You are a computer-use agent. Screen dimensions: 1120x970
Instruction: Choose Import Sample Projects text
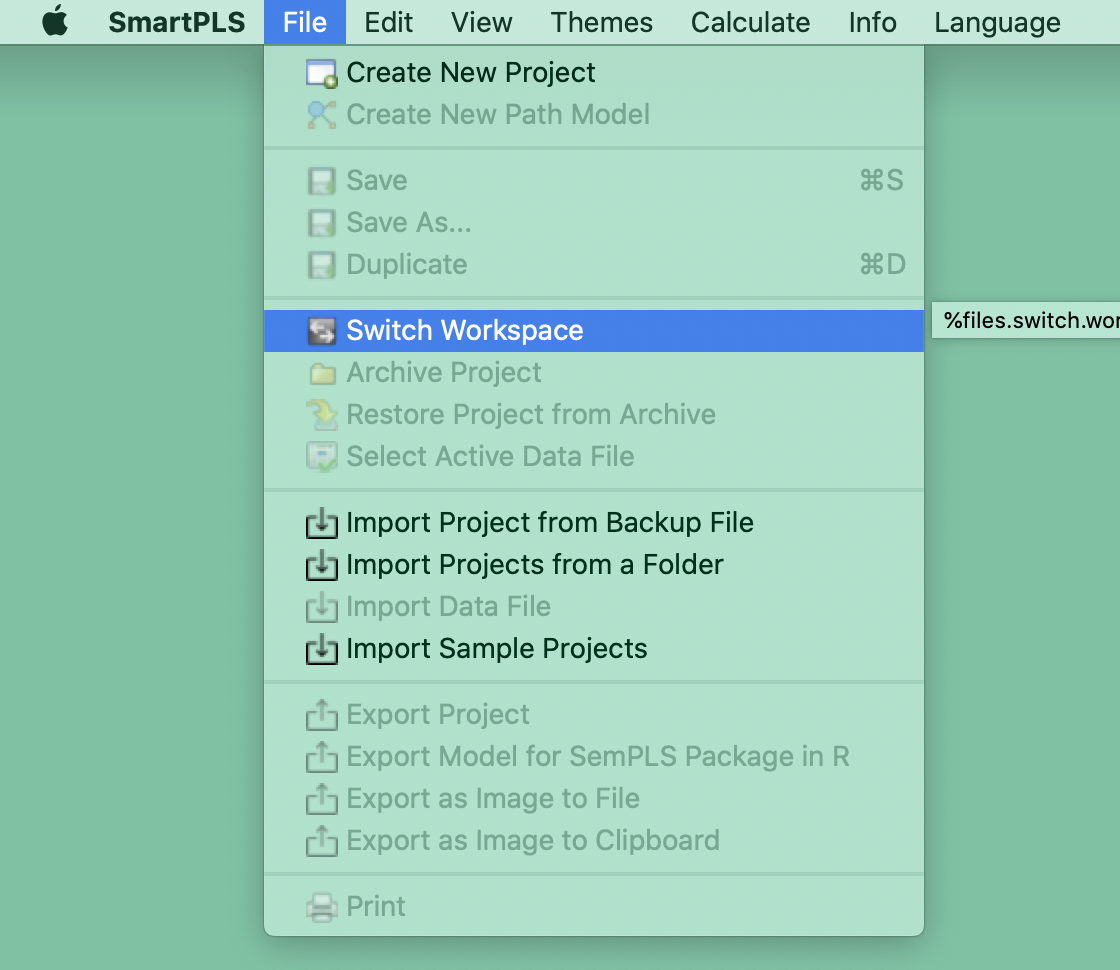[496, 649]
